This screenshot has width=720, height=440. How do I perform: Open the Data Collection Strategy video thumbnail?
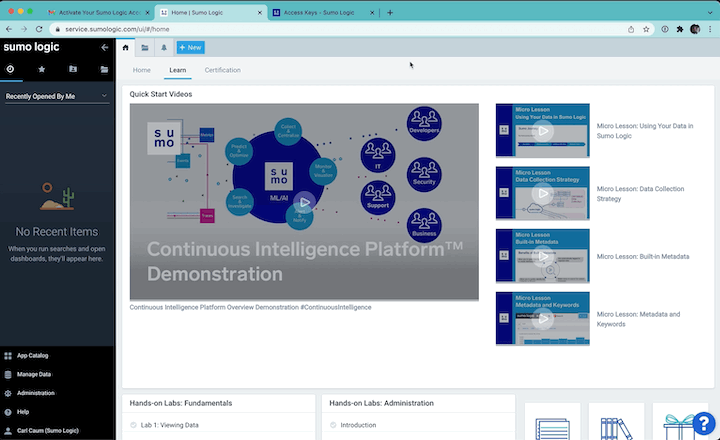pos(543,193)
